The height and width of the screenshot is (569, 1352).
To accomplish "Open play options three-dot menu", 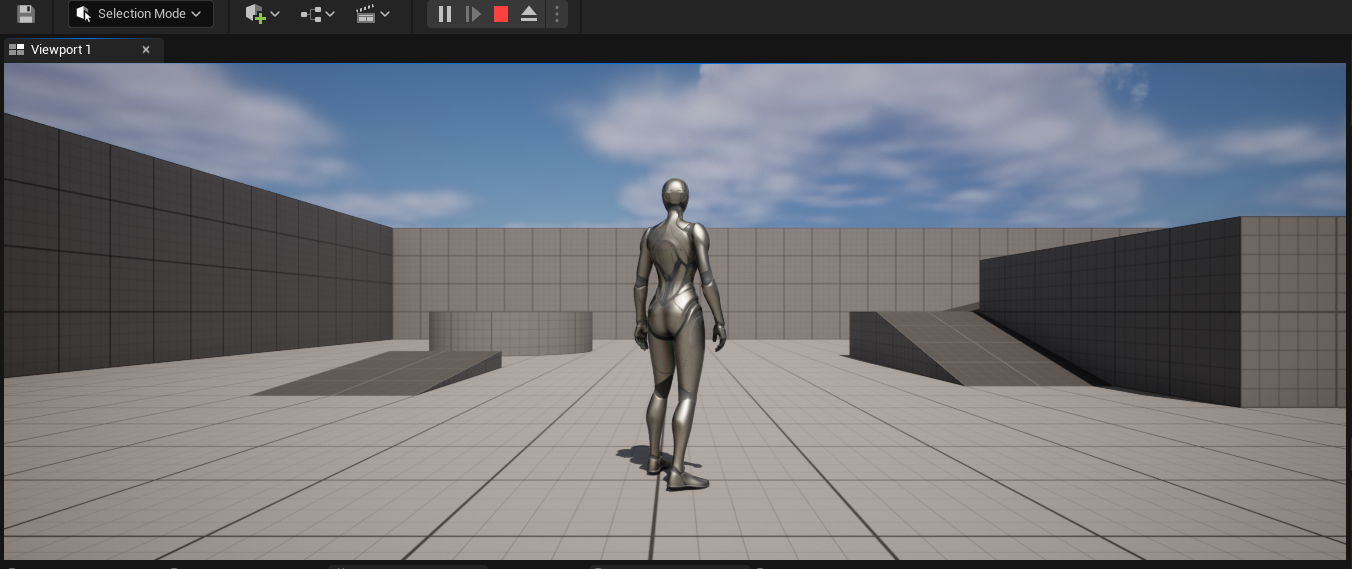I will (x=557, y=14).
